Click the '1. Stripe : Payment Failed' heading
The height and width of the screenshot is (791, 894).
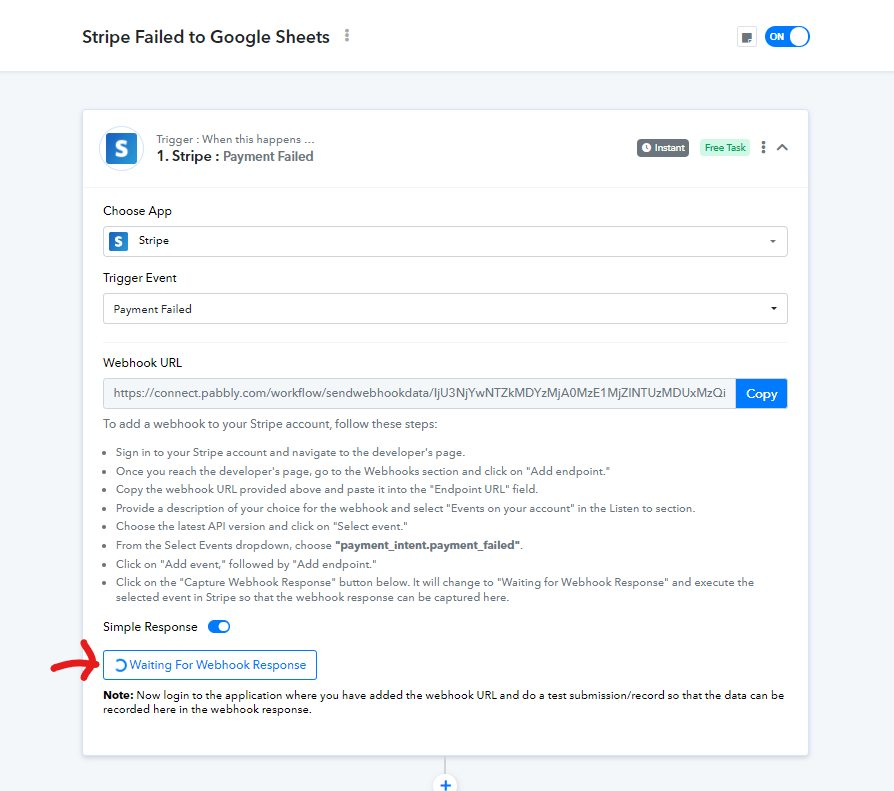tap(235, 156)
